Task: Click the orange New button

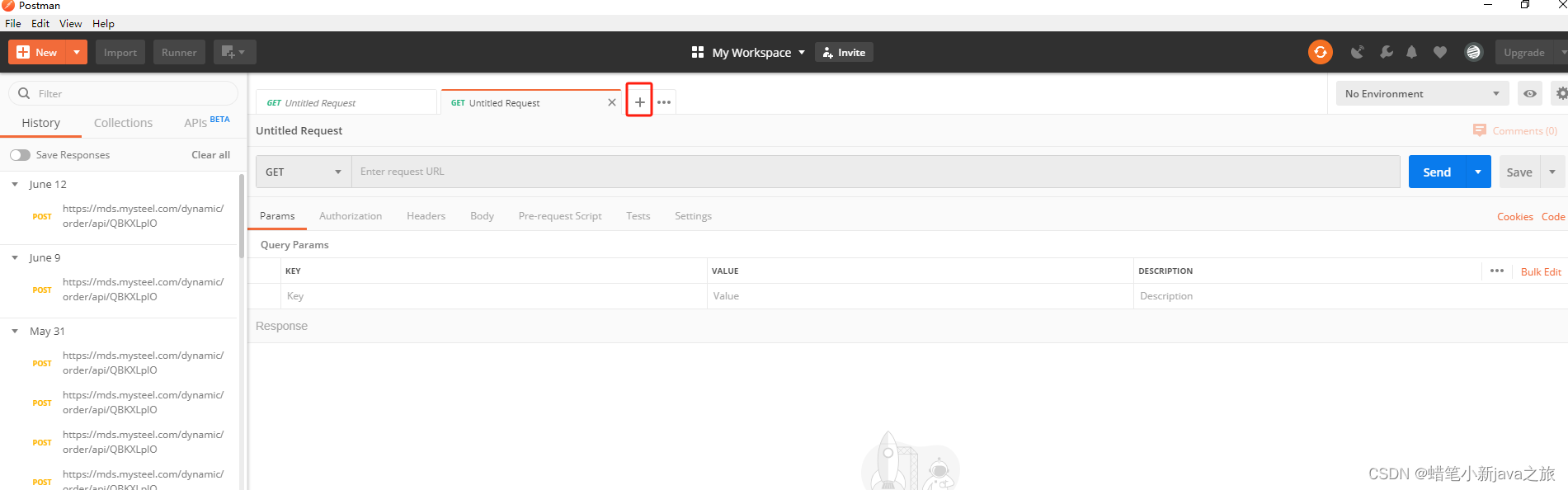Action: tap(38, 52)
